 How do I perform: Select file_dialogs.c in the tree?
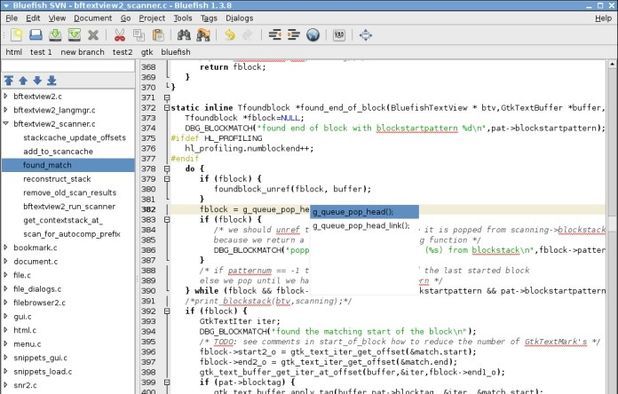37,289
